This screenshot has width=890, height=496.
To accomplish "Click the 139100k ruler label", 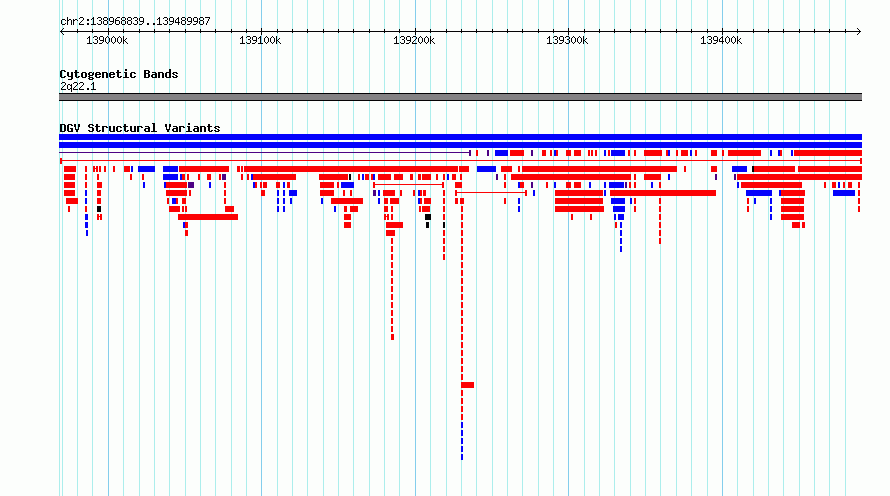I will pos(260,40).
